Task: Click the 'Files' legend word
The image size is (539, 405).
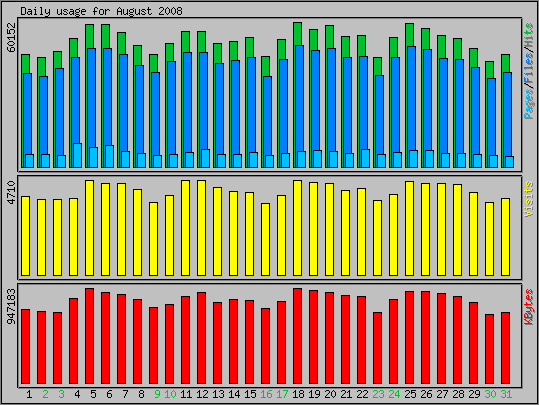Action: click(529, 69)
